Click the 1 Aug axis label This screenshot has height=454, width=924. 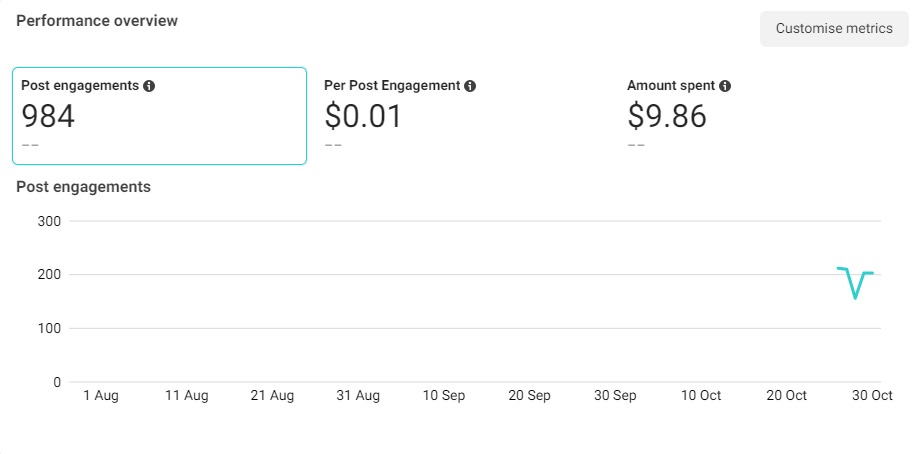[101, 396]
